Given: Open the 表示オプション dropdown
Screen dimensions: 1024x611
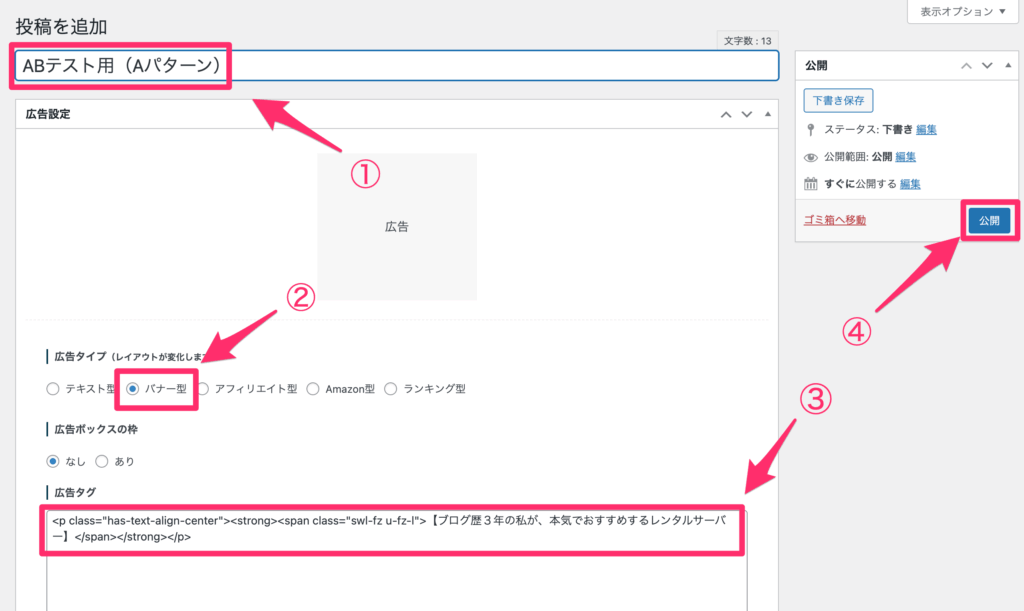Looking at the screenshot, I should tap(961, 11).
